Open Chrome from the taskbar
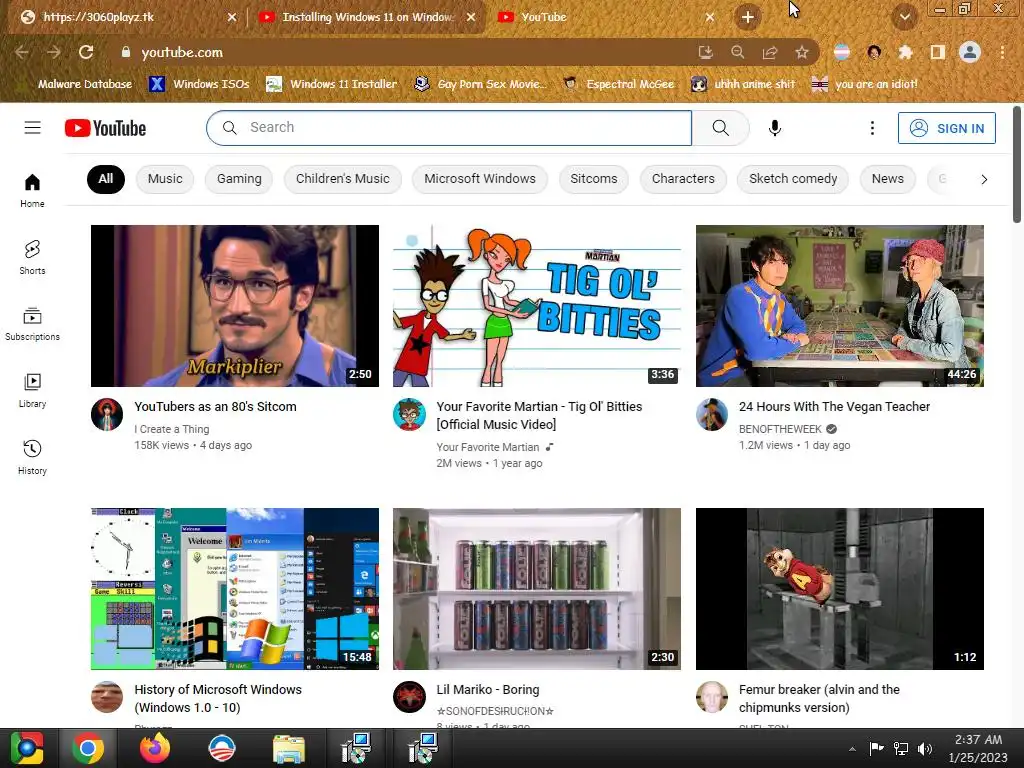Viewport: 1024px width, 768px height. click(x=88, y=748)
